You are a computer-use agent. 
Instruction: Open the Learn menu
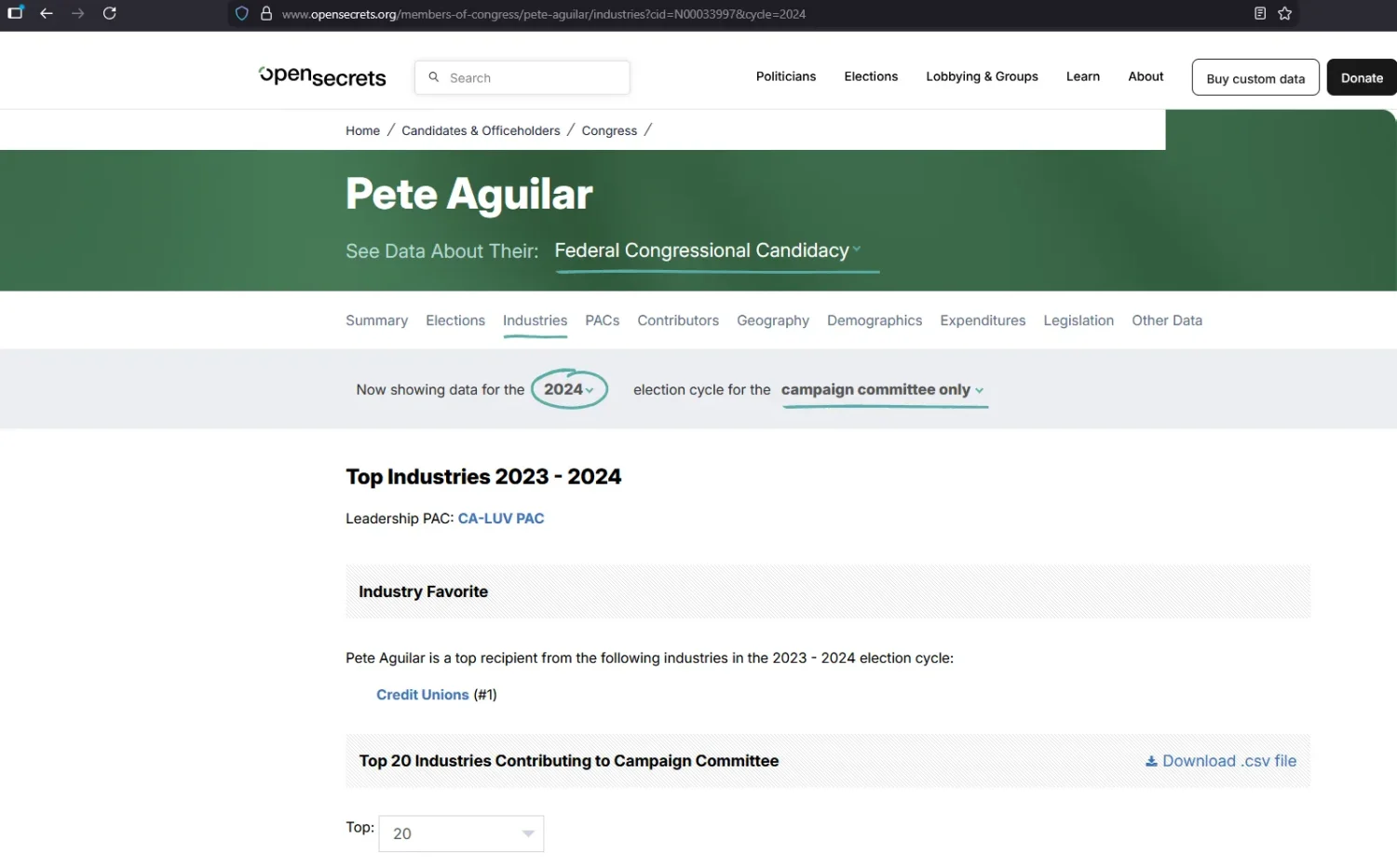[x=1083, y=76]
